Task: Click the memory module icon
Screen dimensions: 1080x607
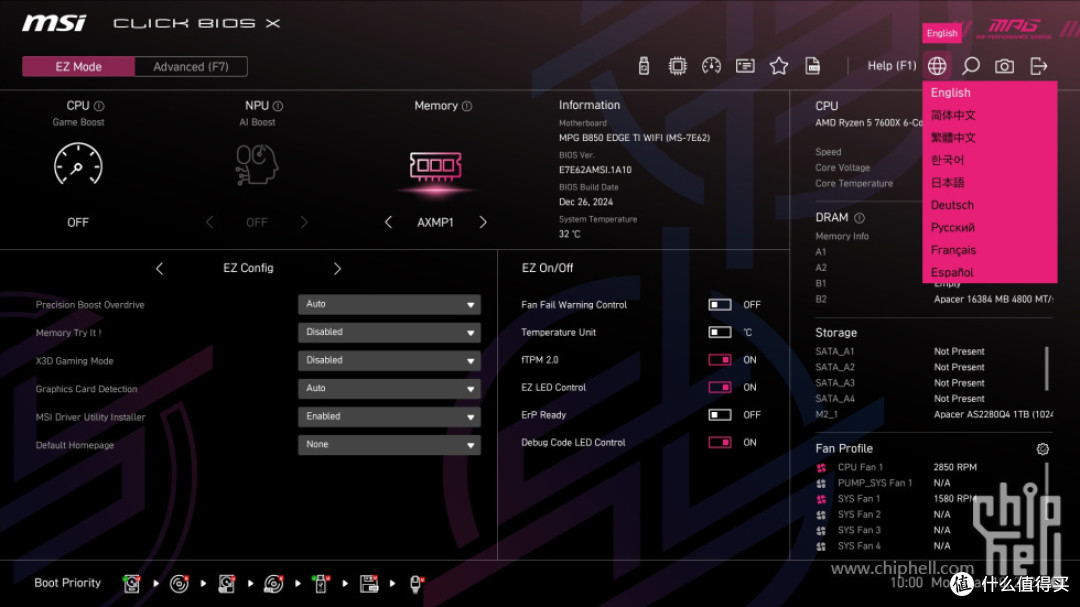Action: (x=435, y=166)
